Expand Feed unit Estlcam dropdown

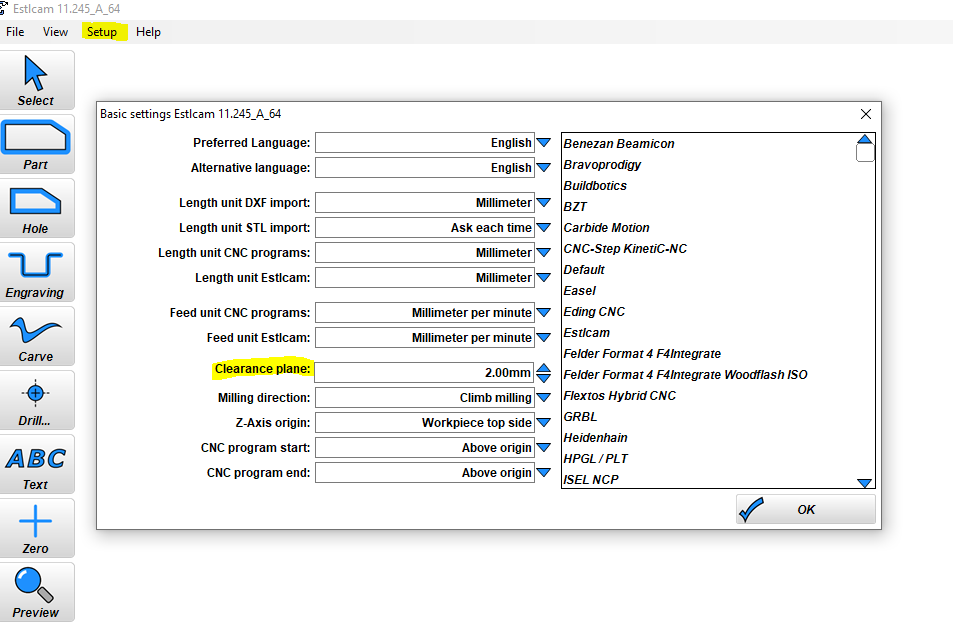click(544, 338)
